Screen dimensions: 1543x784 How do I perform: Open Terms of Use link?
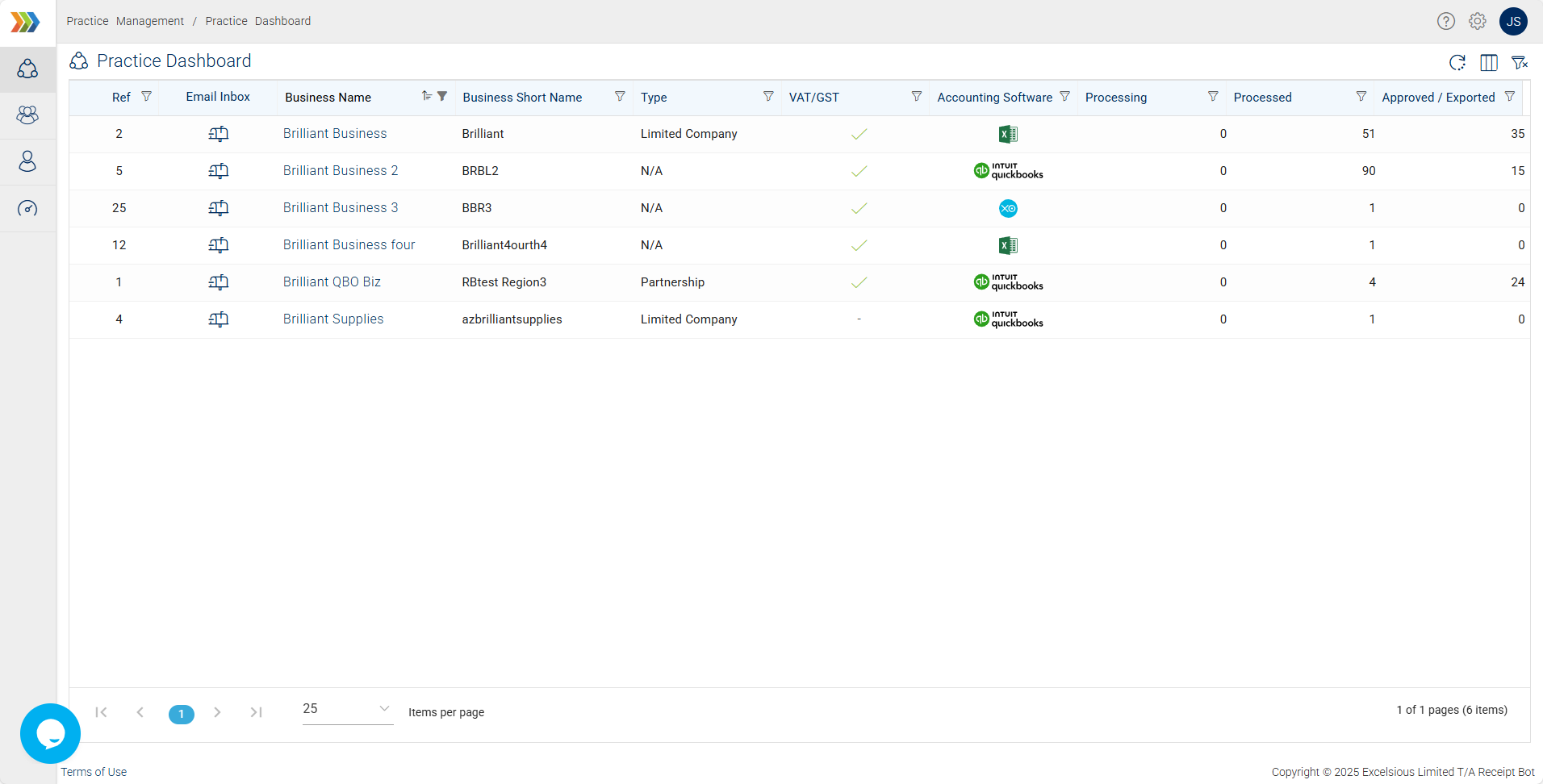(94, 772)
